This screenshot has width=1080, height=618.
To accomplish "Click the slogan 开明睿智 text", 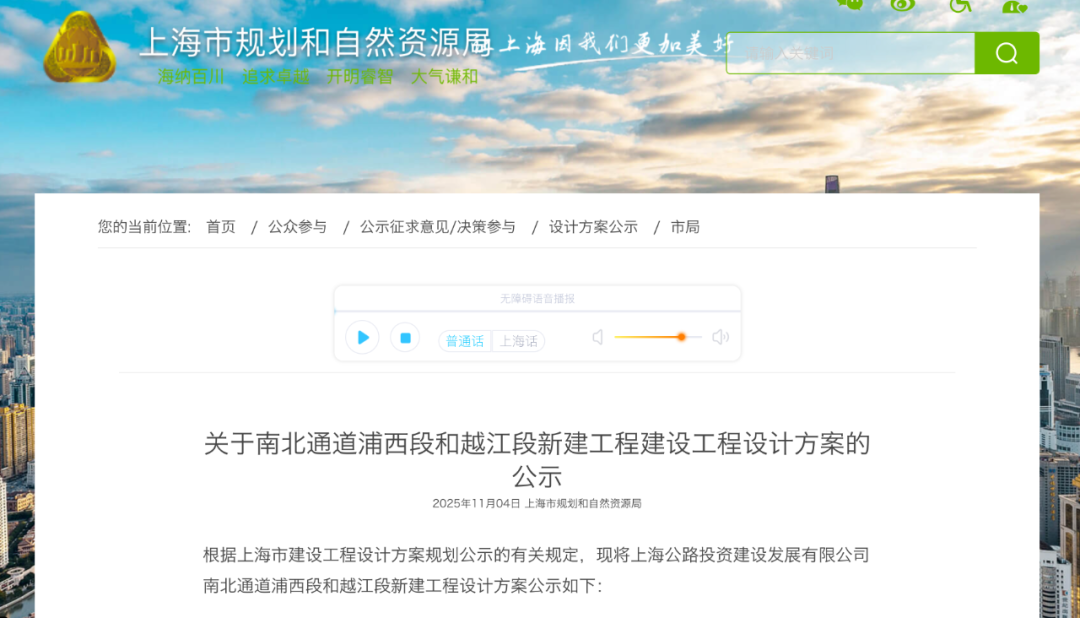I will tap(360, 76).
